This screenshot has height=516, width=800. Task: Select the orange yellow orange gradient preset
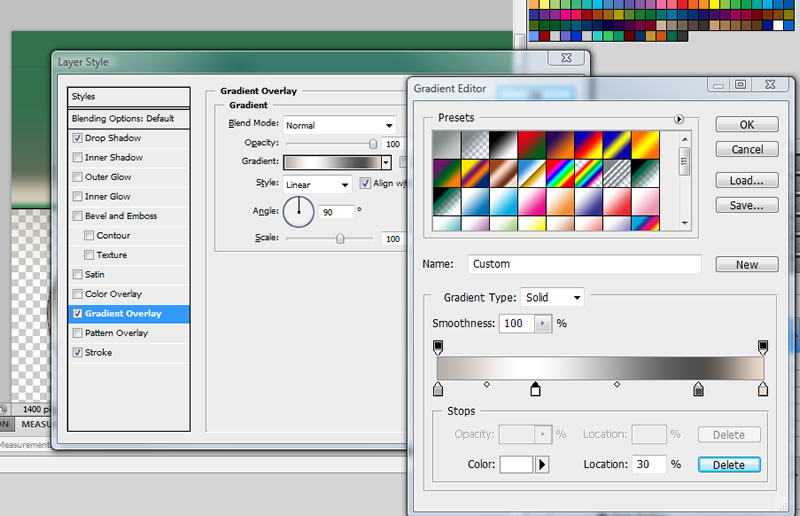(x=645, y=144)
